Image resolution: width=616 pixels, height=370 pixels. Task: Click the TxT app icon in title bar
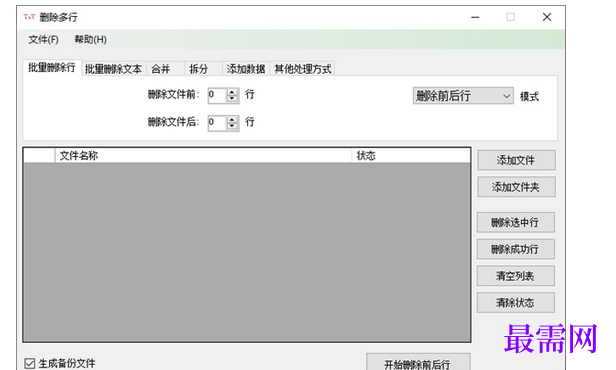click(29, 17)
